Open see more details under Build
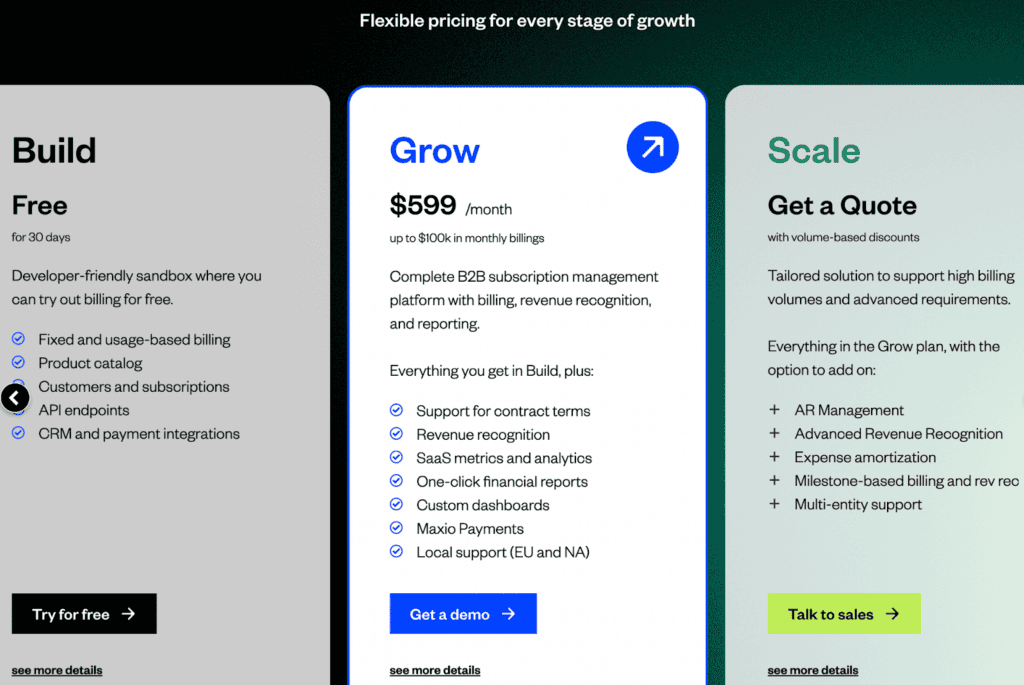Screen dimensions: 1024x685 click(x=57, y=670)
